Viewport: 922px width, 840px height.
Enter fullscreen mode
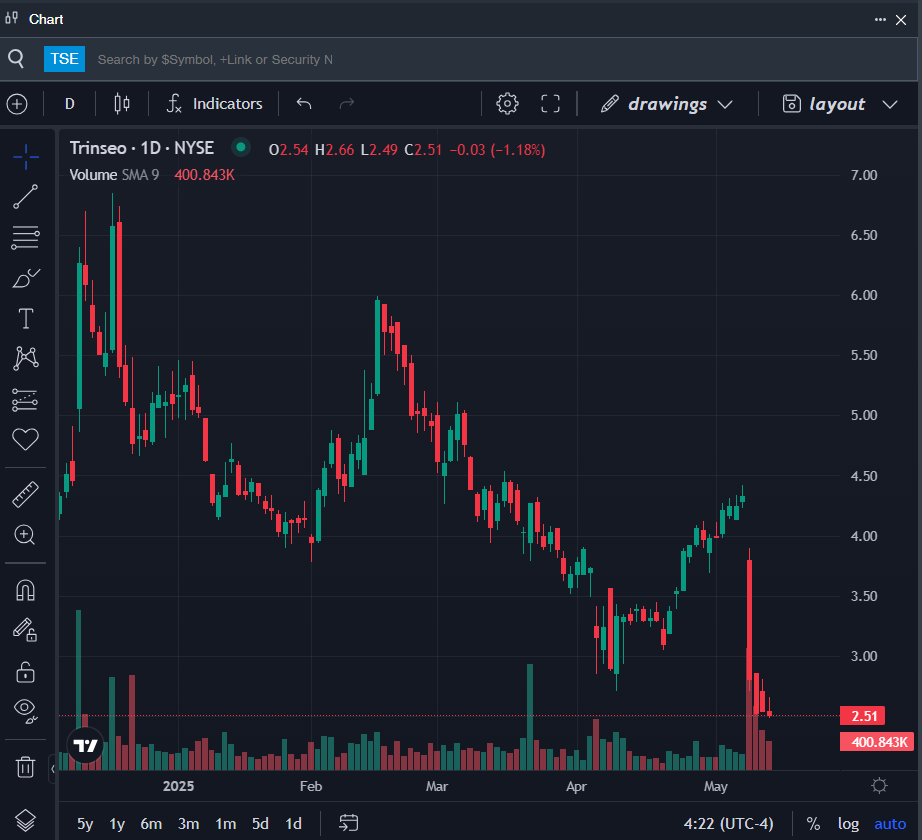pyautogui.click(x=550, y=104)
